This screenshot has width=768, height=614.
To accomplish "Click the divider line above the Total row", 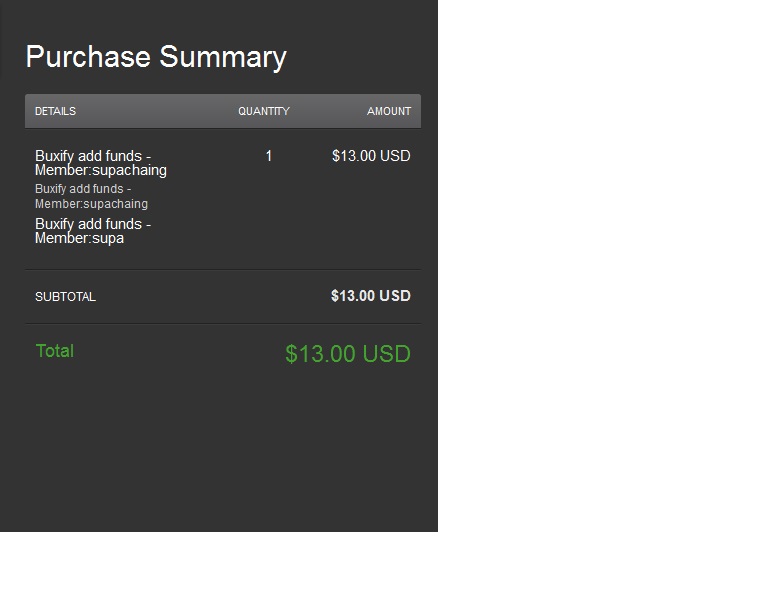I will (222, 323).
